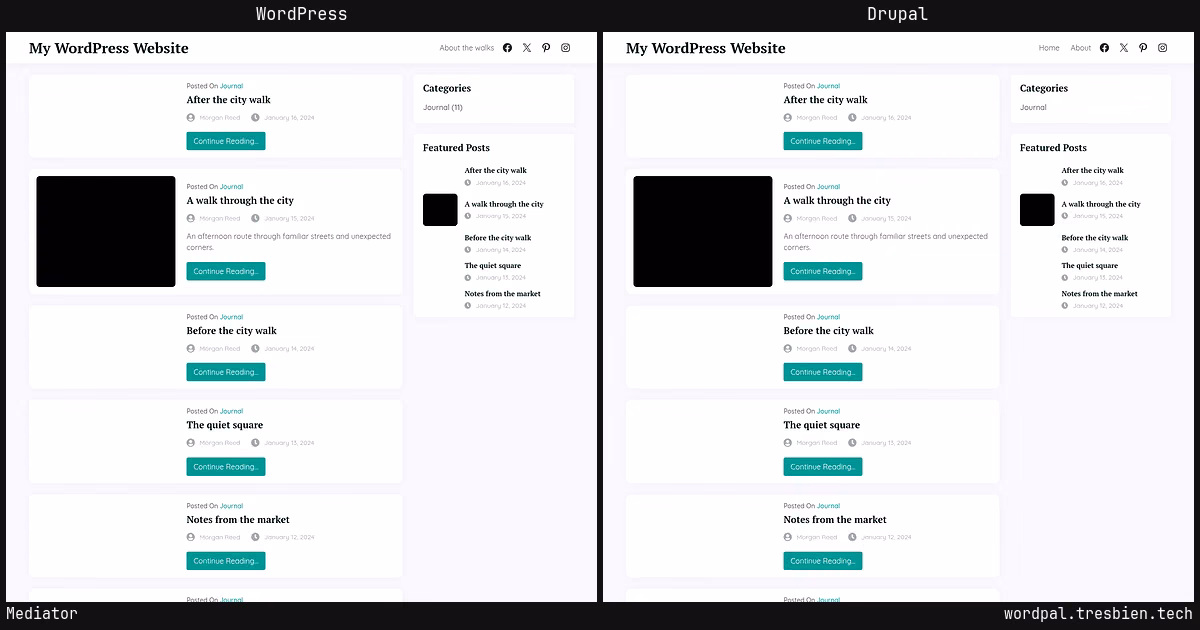Continue Reading 'A walk through the city' in WordPress pane
Viewport: 1200px width, 630px height.
(x=226, y=271)
